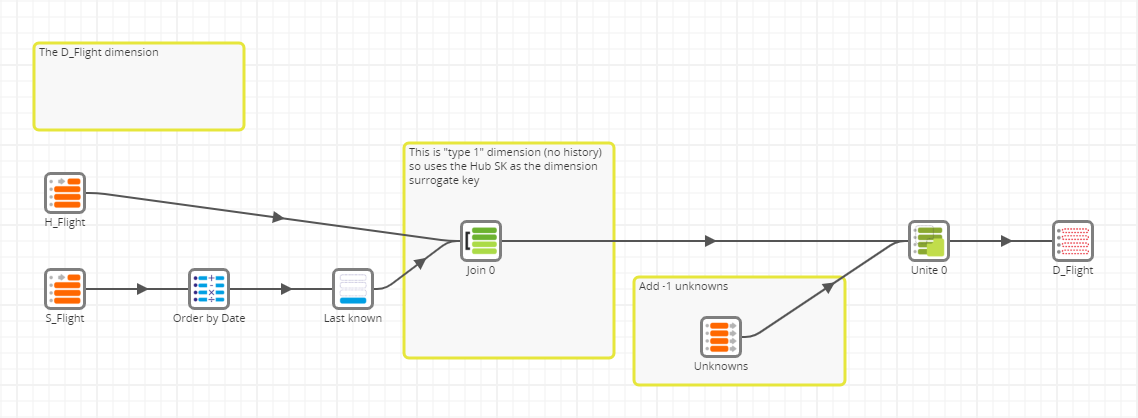Viewport: 1138px width, 418px height.
Task: Click the Unite 0 component icon
Action: [929, 241]
